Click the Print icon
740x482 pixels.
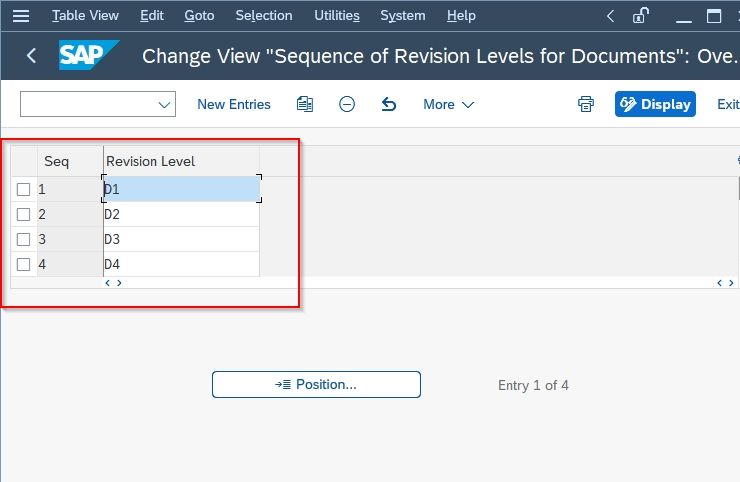pos(586,104)
